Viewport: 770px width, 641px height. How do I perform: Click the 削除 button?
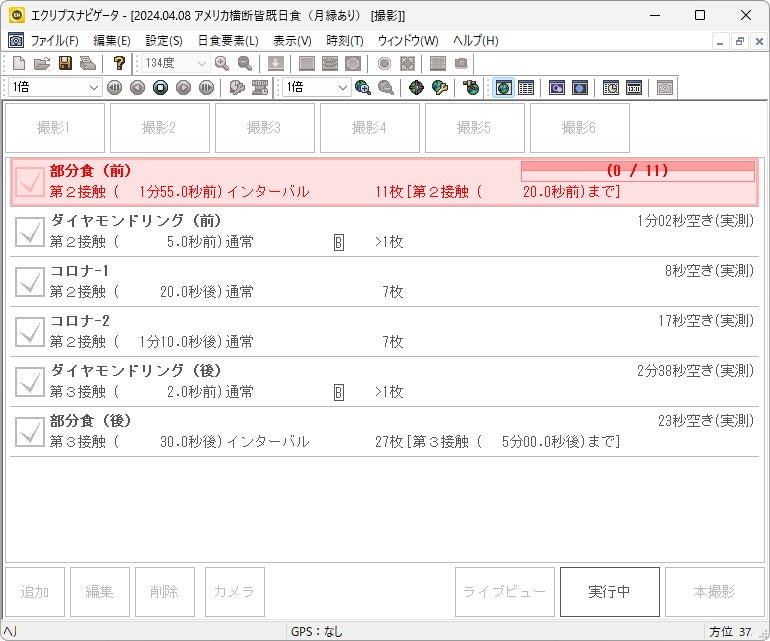click(x=165, y=592)
